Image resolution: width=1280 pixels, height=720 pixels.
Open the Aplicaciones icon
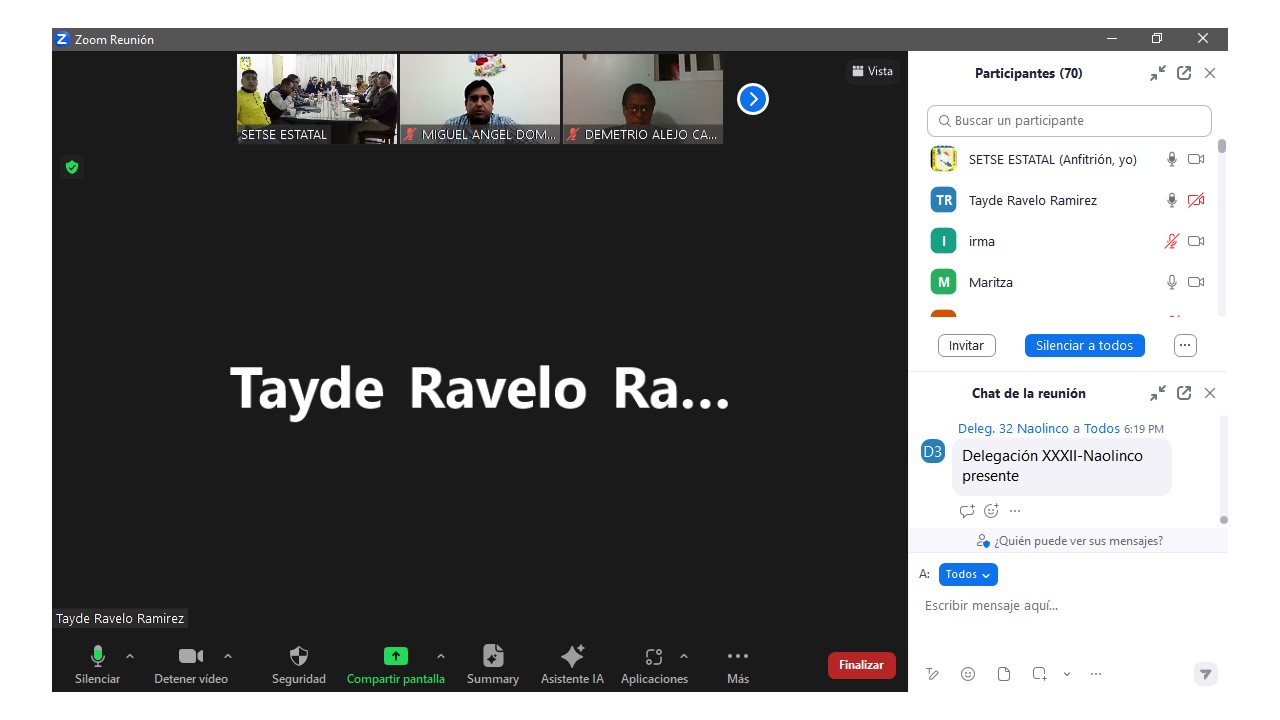(x=654, y=657)
